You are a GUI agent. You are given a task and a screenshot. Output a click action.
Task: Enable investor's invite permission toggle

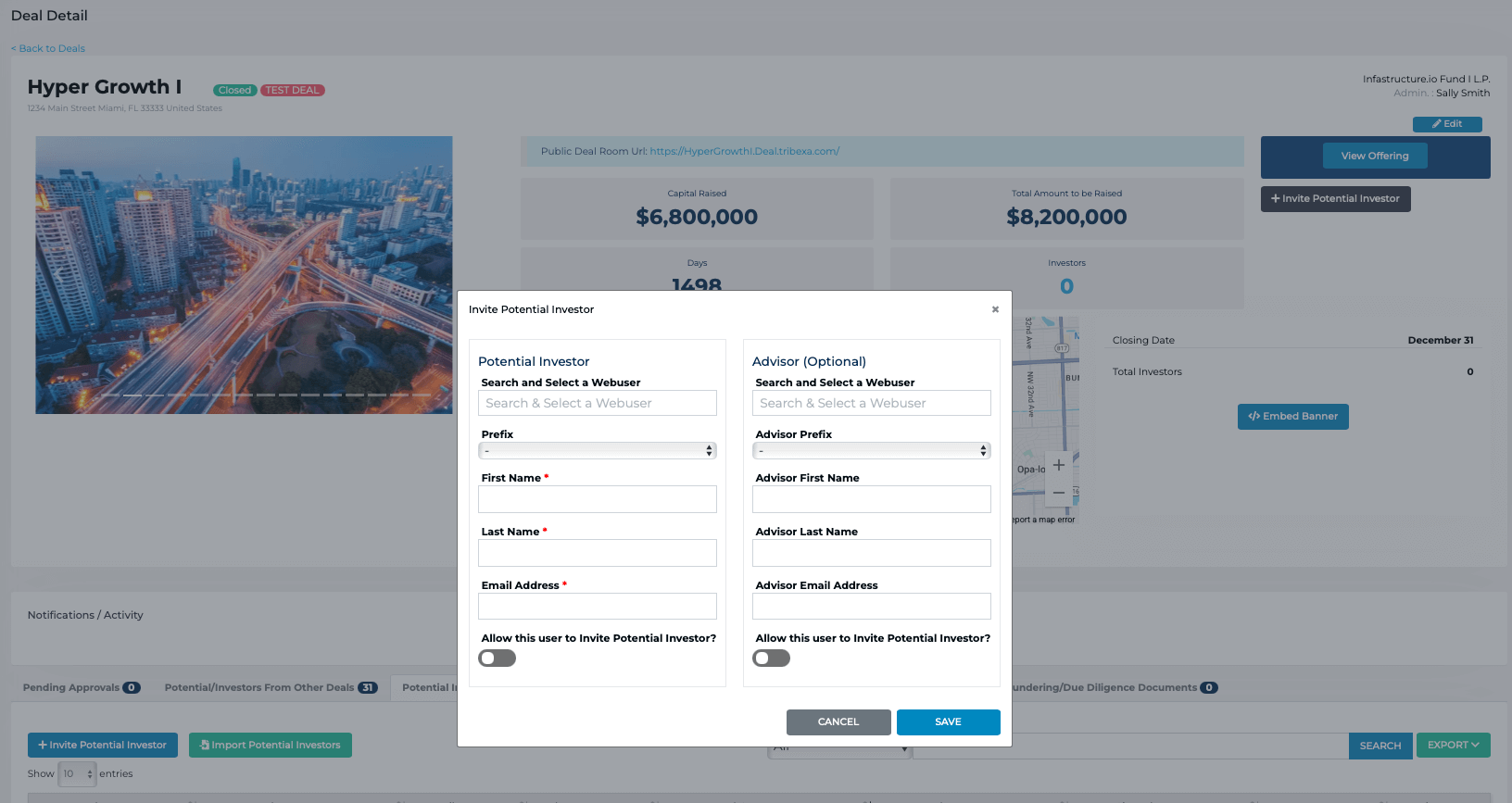point(498,659)
